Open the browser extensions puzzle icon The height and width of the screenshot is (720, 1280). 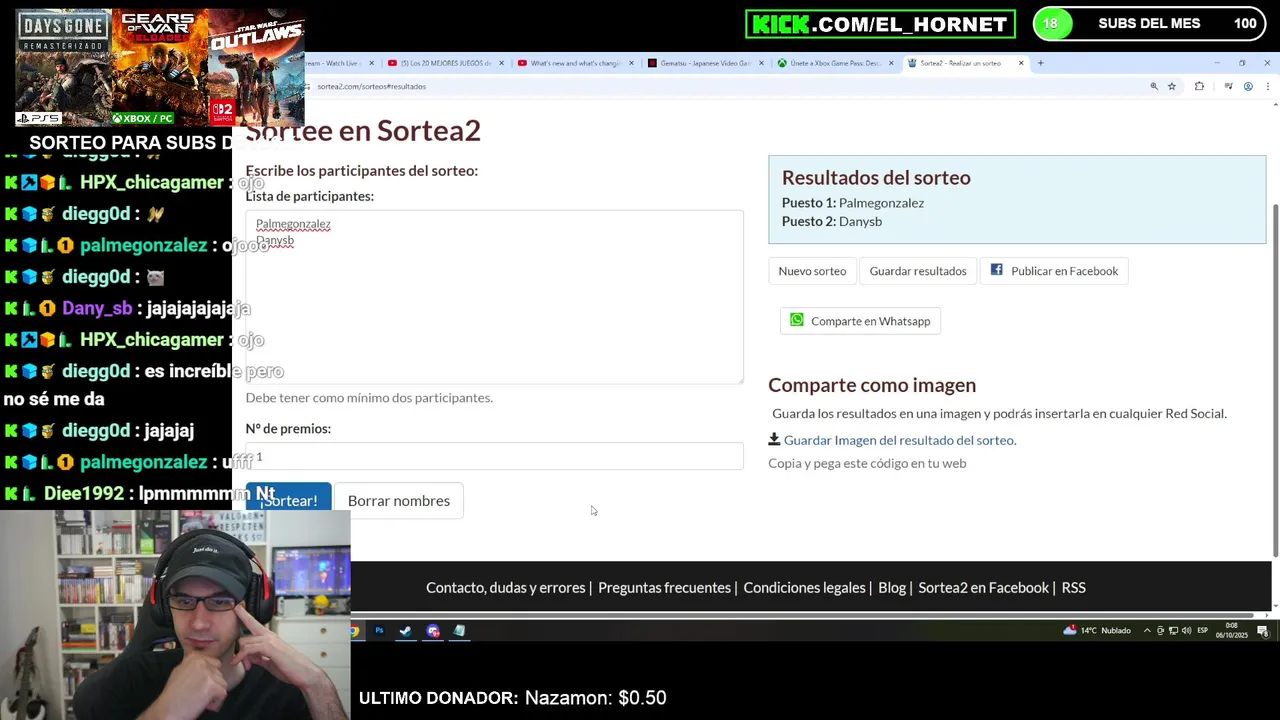coord(1199,86)
